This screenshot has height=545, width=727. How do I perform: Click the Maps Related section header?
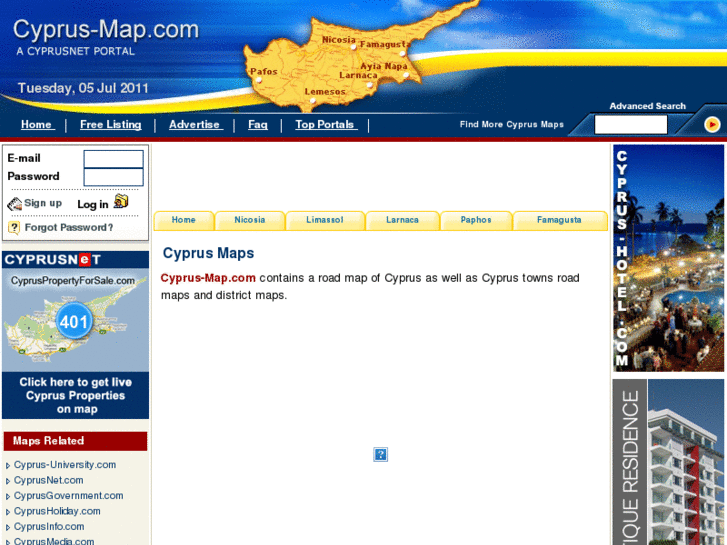click(75, 441)
